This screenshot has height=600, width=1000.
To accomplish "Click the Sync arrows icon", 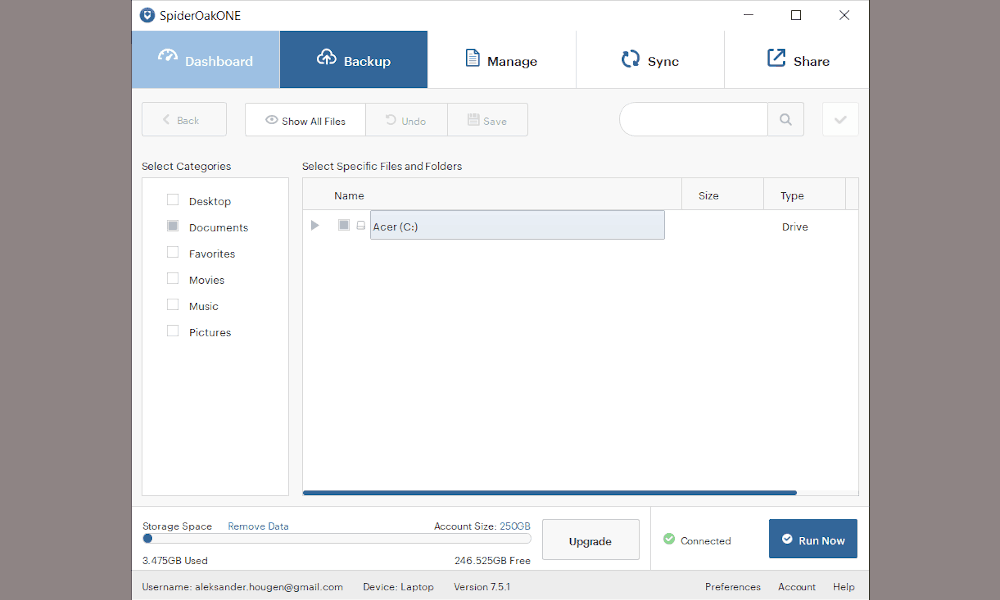I will pos(630,59).
